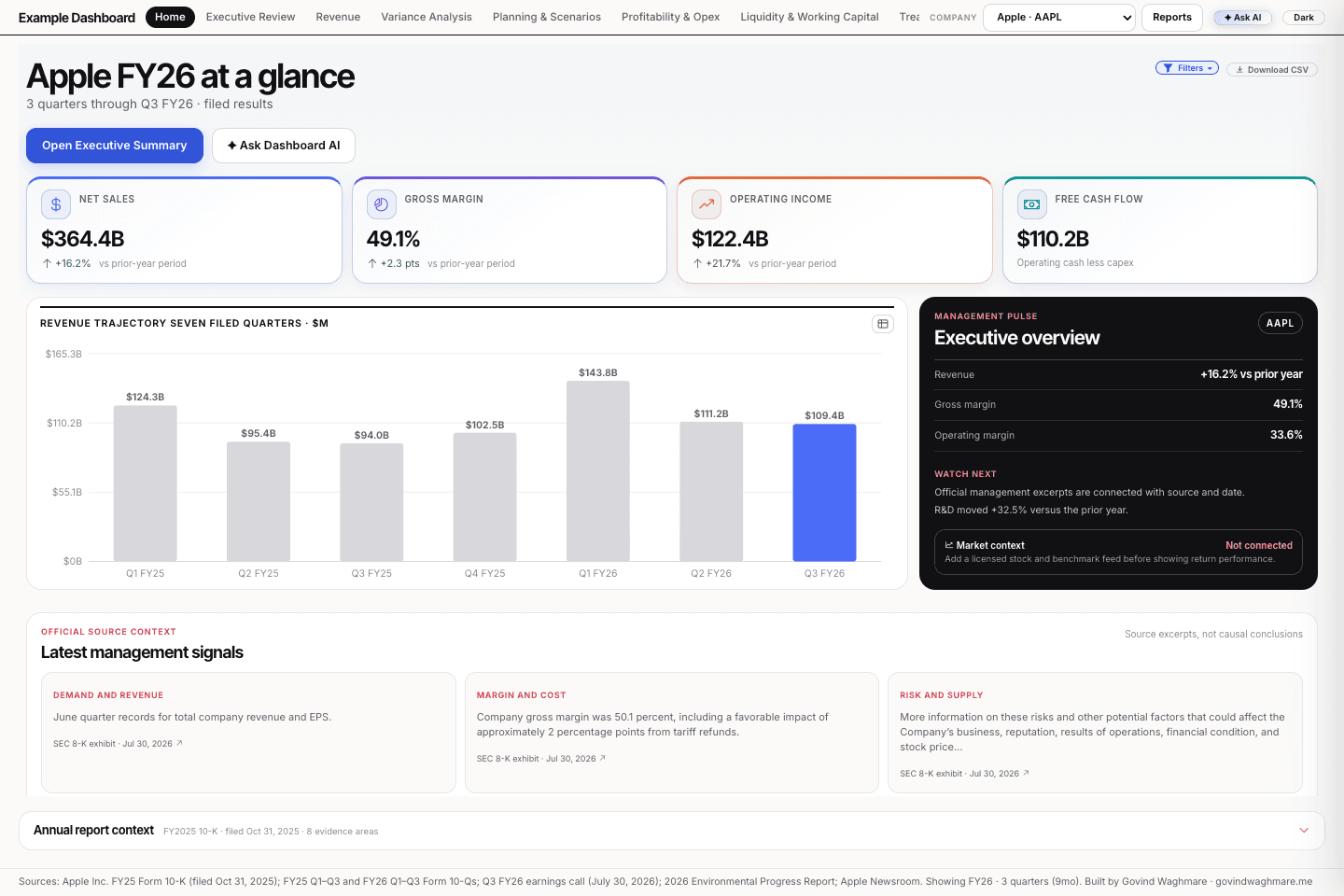Expand the Annual report context section
Image resolution: width=1344 pixels, height=896 pixels.
tap(672, 831)
